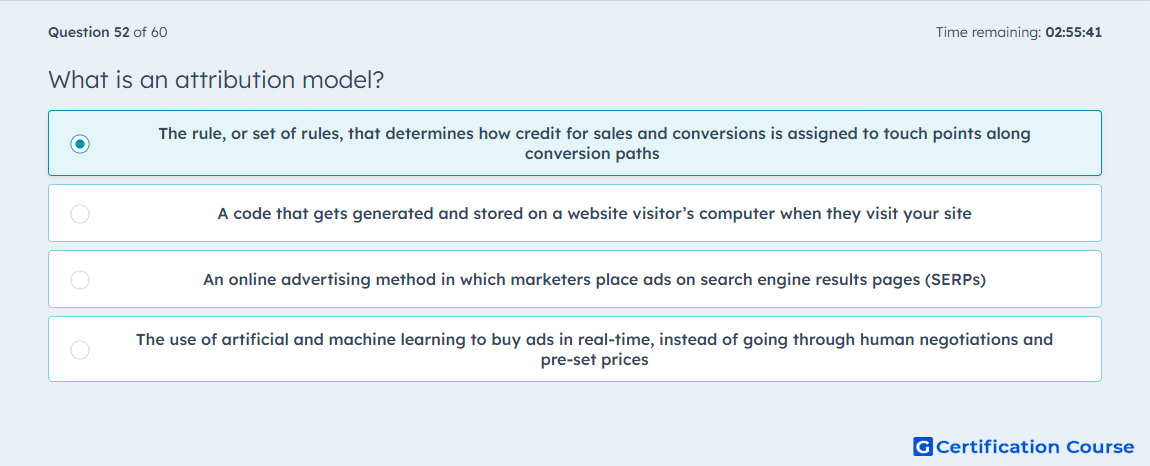Click answer text "A code that gets generated"
1150x466 pixels.
click(594, 214)
